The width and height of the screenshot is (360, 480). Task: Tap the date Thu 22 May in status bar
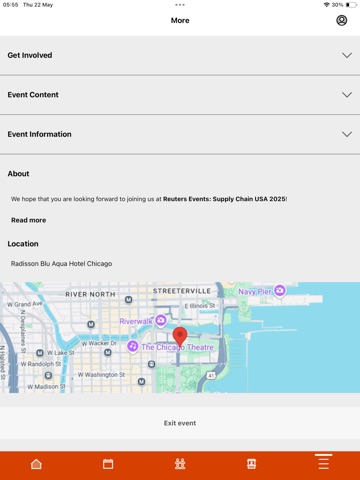[x=38, y=5]
